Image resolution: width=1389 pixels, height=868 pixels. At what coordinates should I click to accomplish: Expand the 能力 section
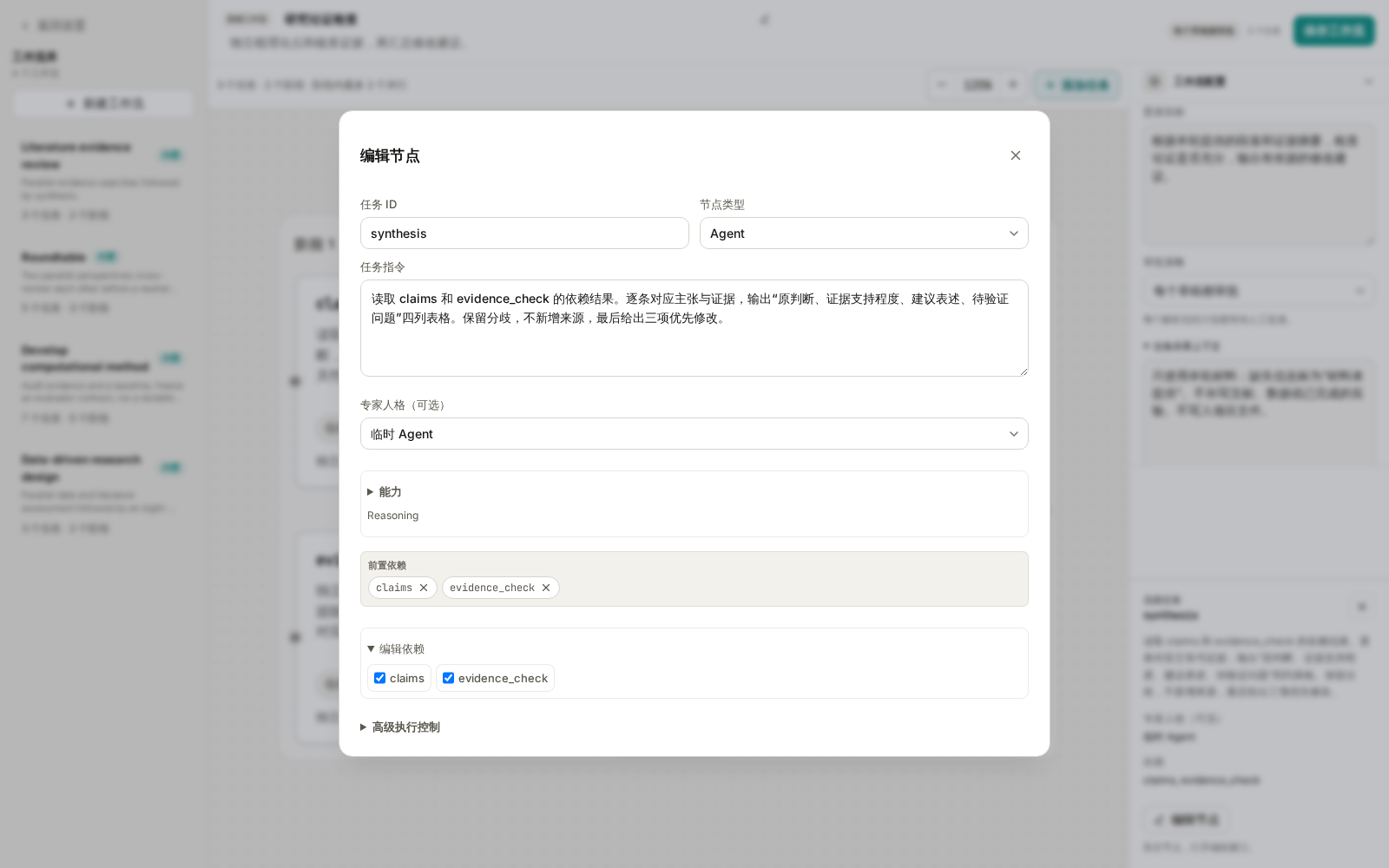click(x=384, y=492)
